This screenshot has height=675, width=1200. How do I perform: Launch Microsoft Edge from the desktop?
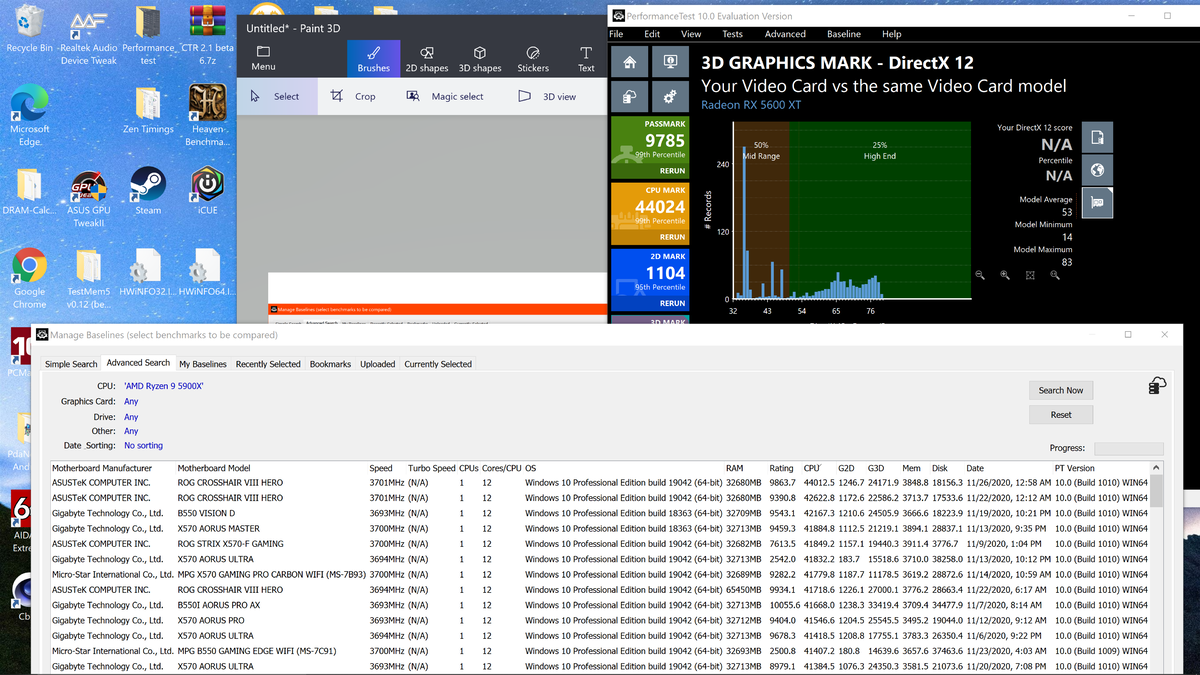(x=30, y=116)
